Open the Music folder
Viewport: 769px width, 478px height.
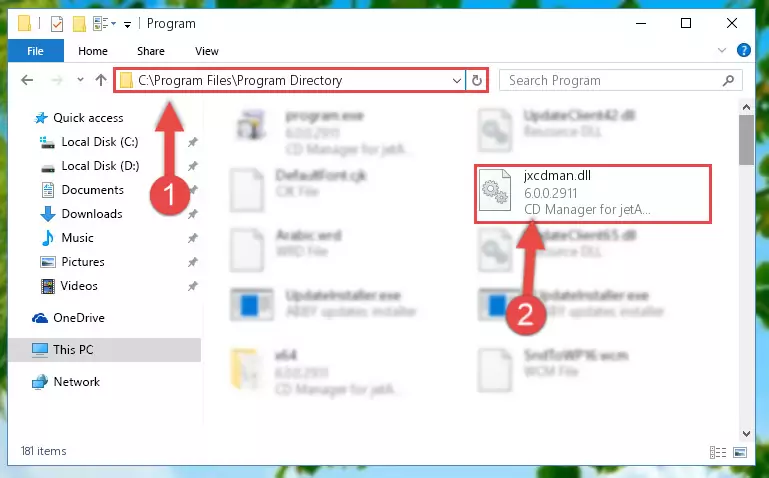coord(77,238)
